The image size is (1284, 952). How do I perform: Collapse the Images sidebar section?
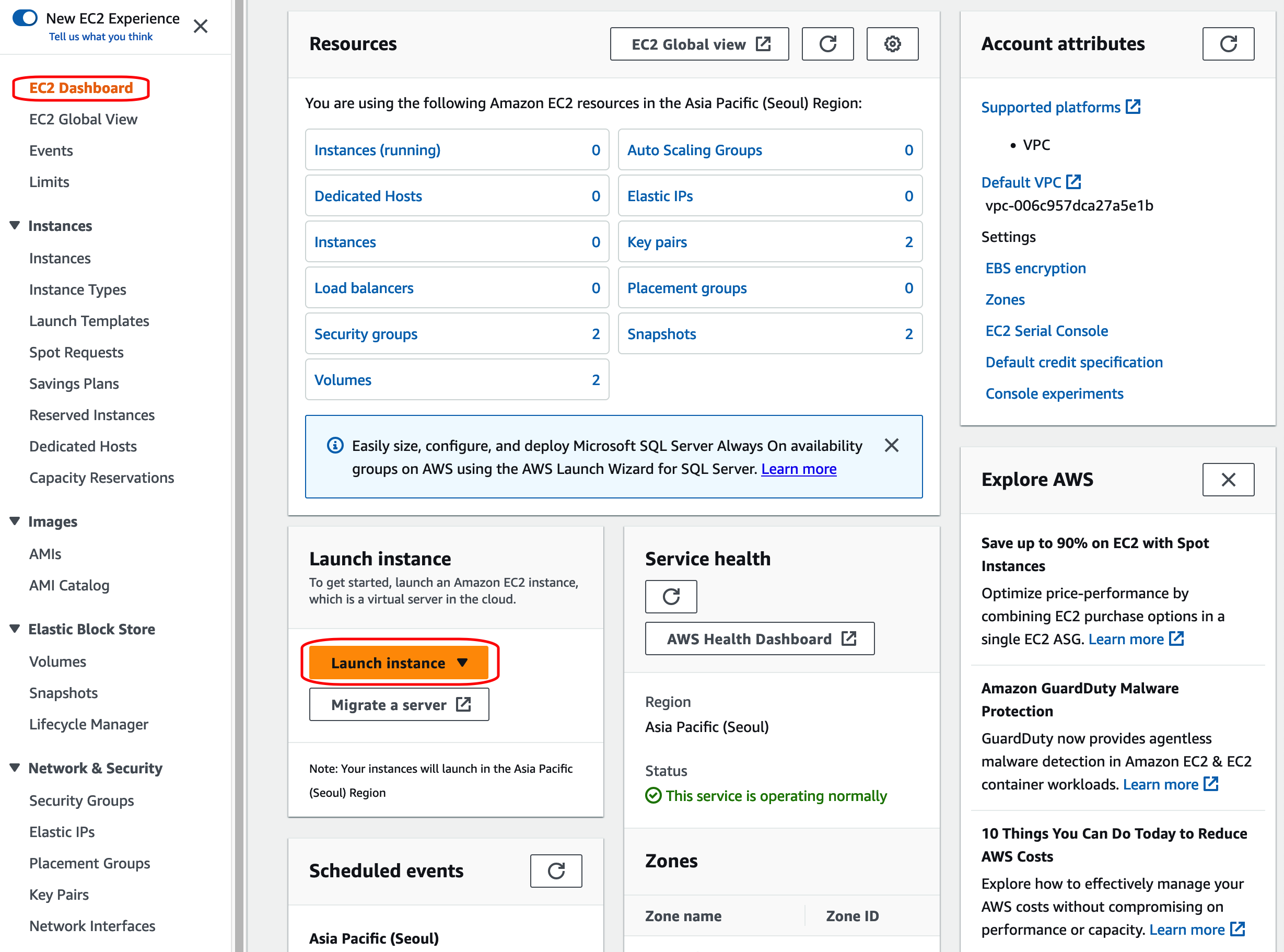(x=15, y=521)
